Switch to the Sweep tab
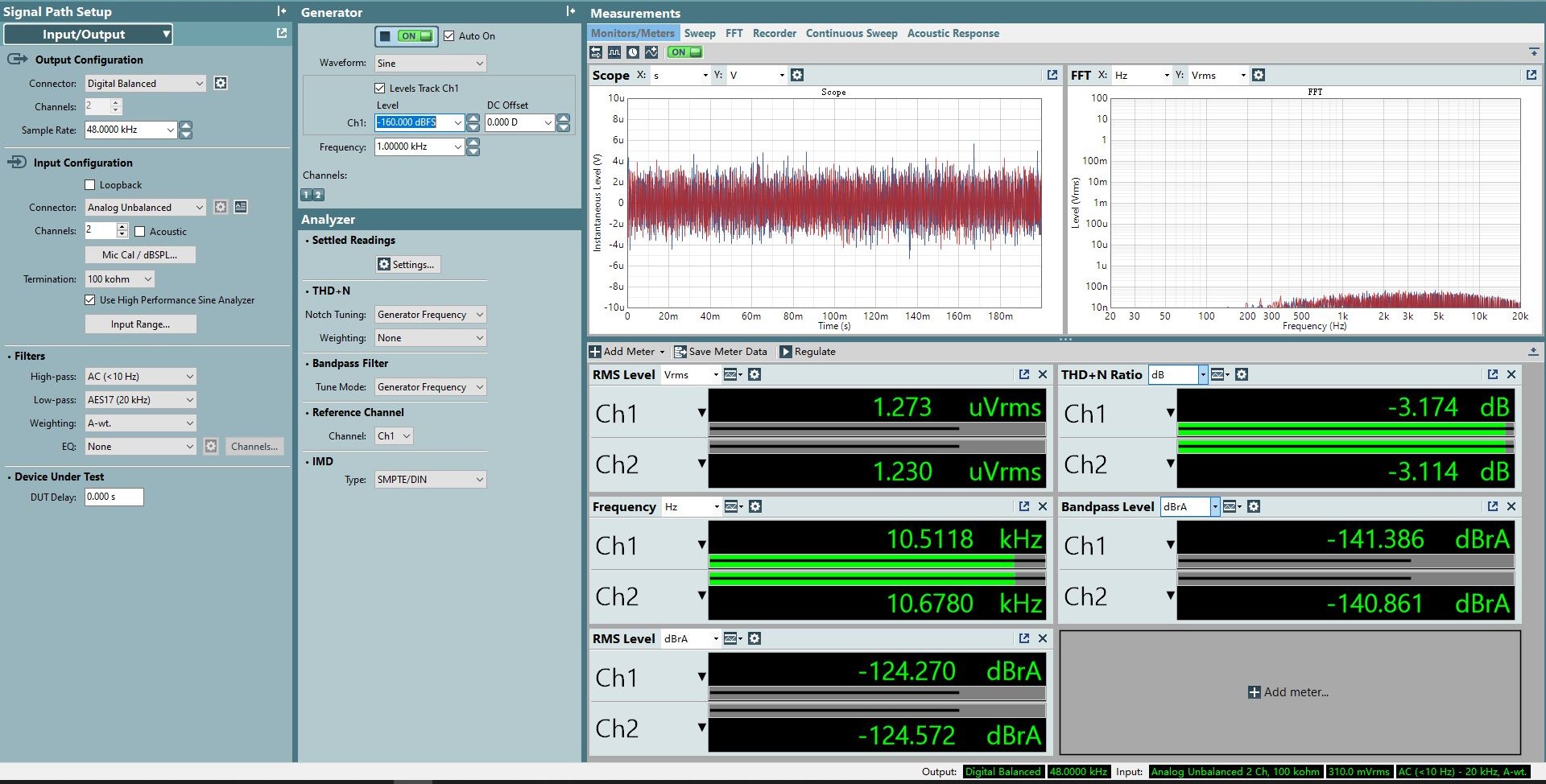Image resolution: width=1546 pixels, height=784 pixels. point(700,33)
